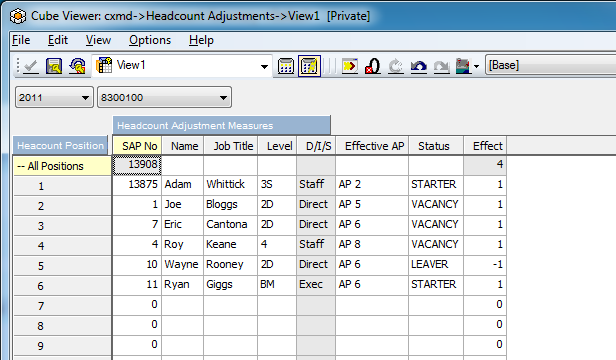Screen dimensions: 616x360
Task: Click the greyed checkmark submit icon
Action: click(31, 66)
